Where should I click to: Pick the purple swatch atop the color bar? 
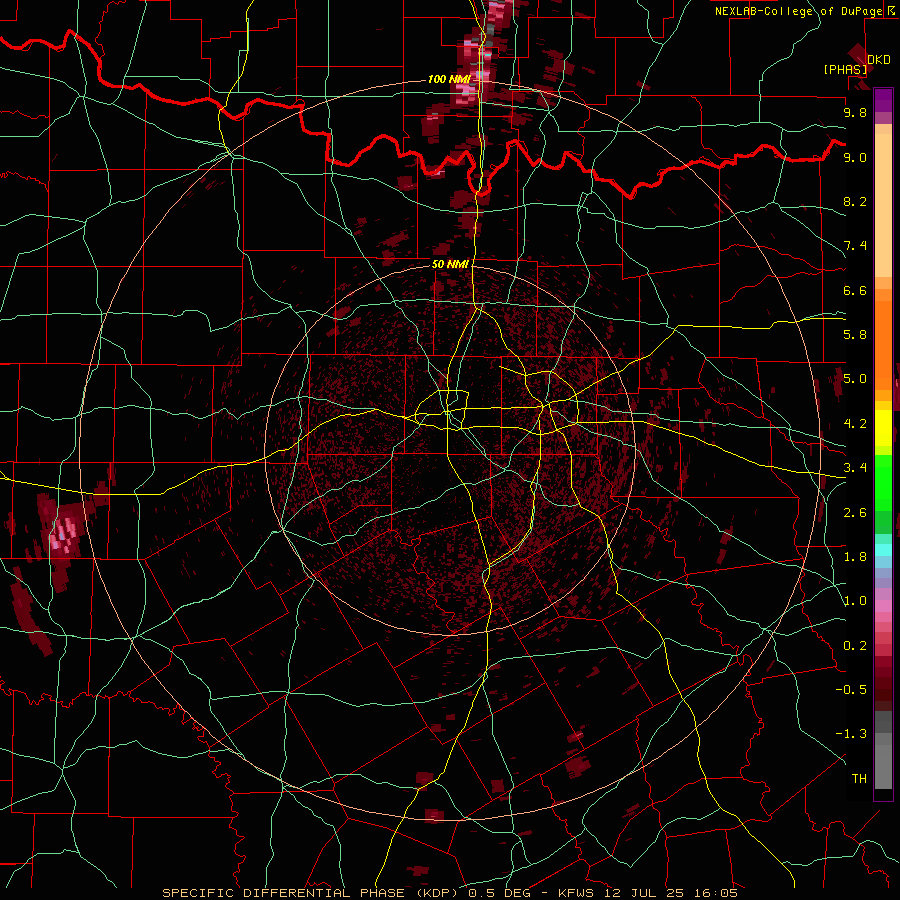pyautogui.click(x=883, y=100)
